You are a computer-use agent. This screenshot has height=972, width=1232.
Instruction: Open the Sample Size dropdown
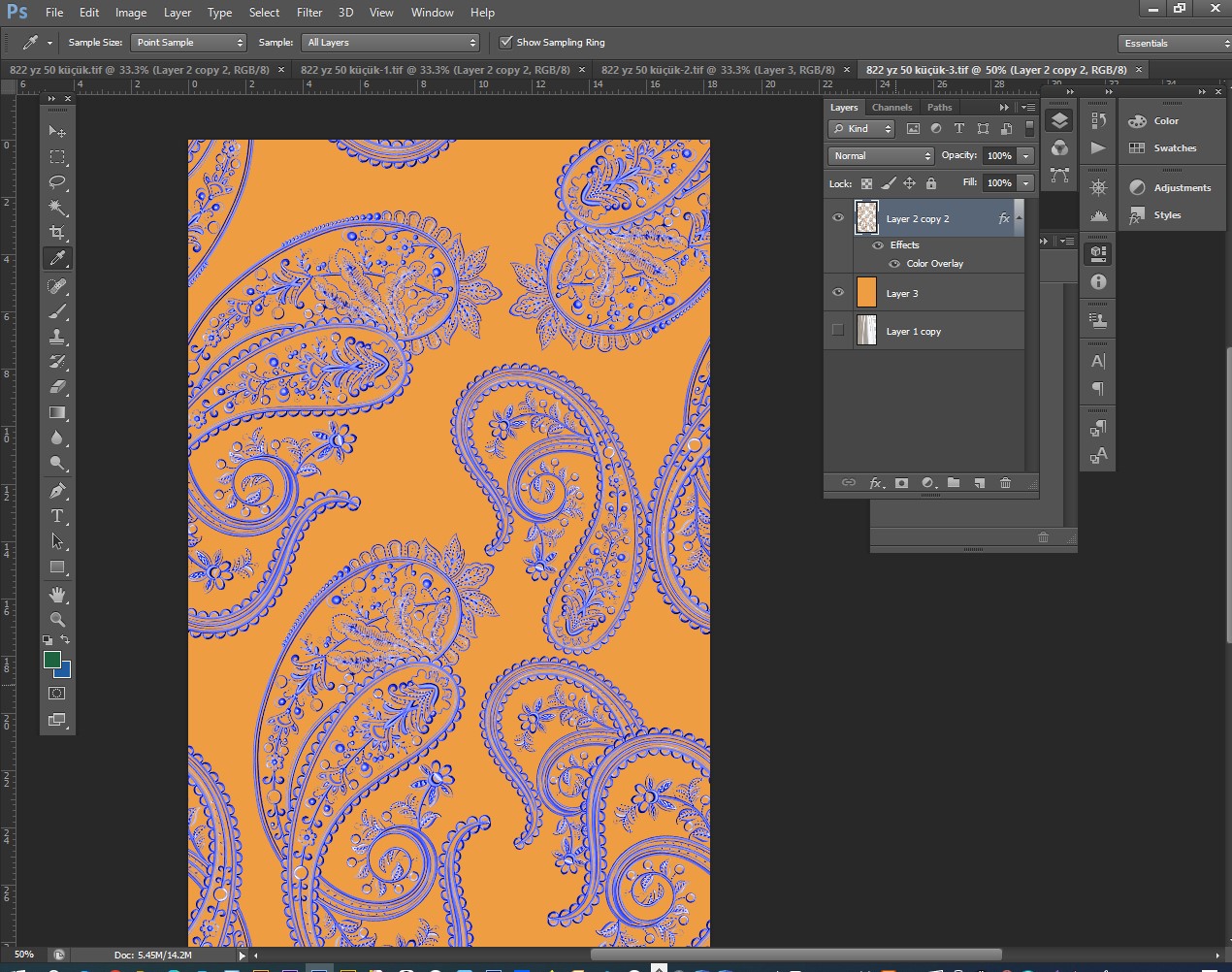[189, 43]
